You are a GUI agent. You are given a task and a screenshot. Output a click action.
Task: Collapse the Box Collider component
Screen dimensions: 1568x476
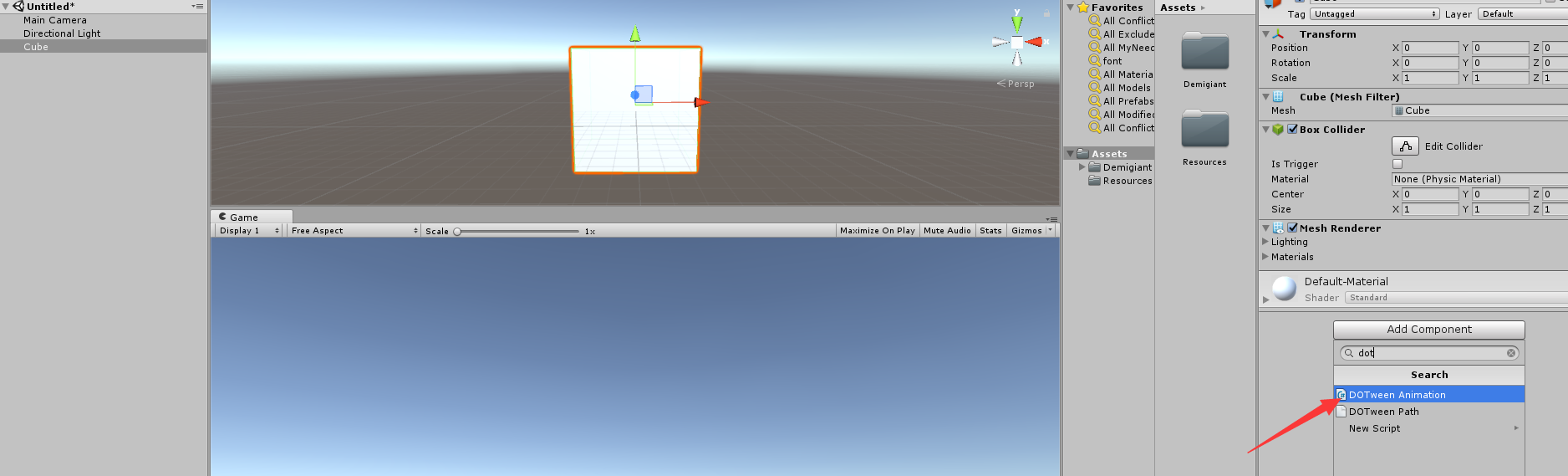pos(1265,130)
